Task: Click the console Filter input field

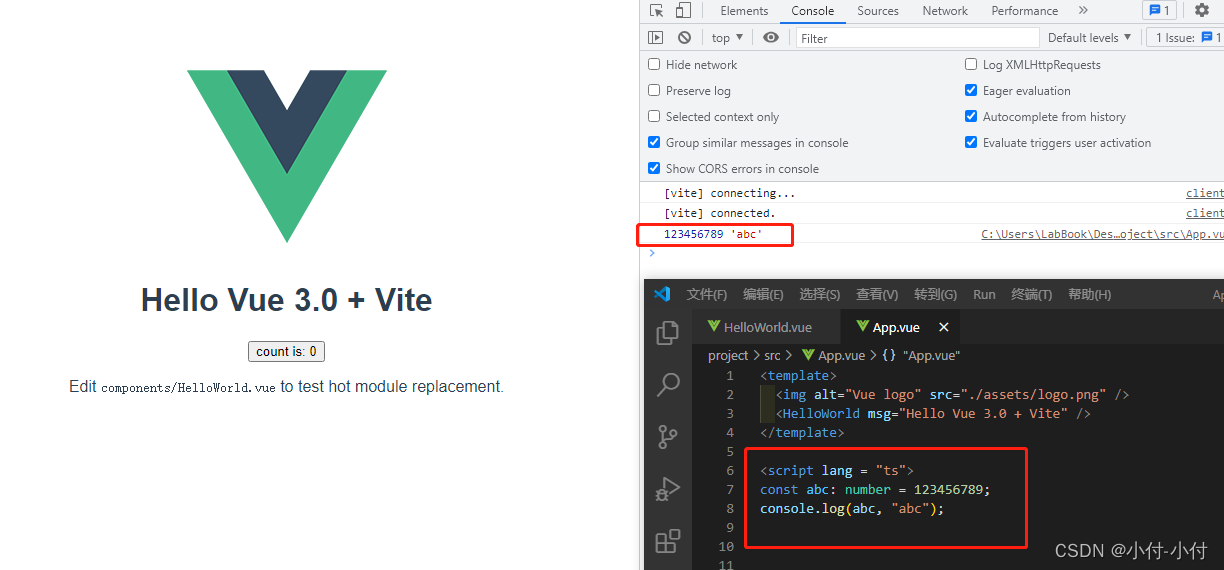Action: (x=918, y=38)
